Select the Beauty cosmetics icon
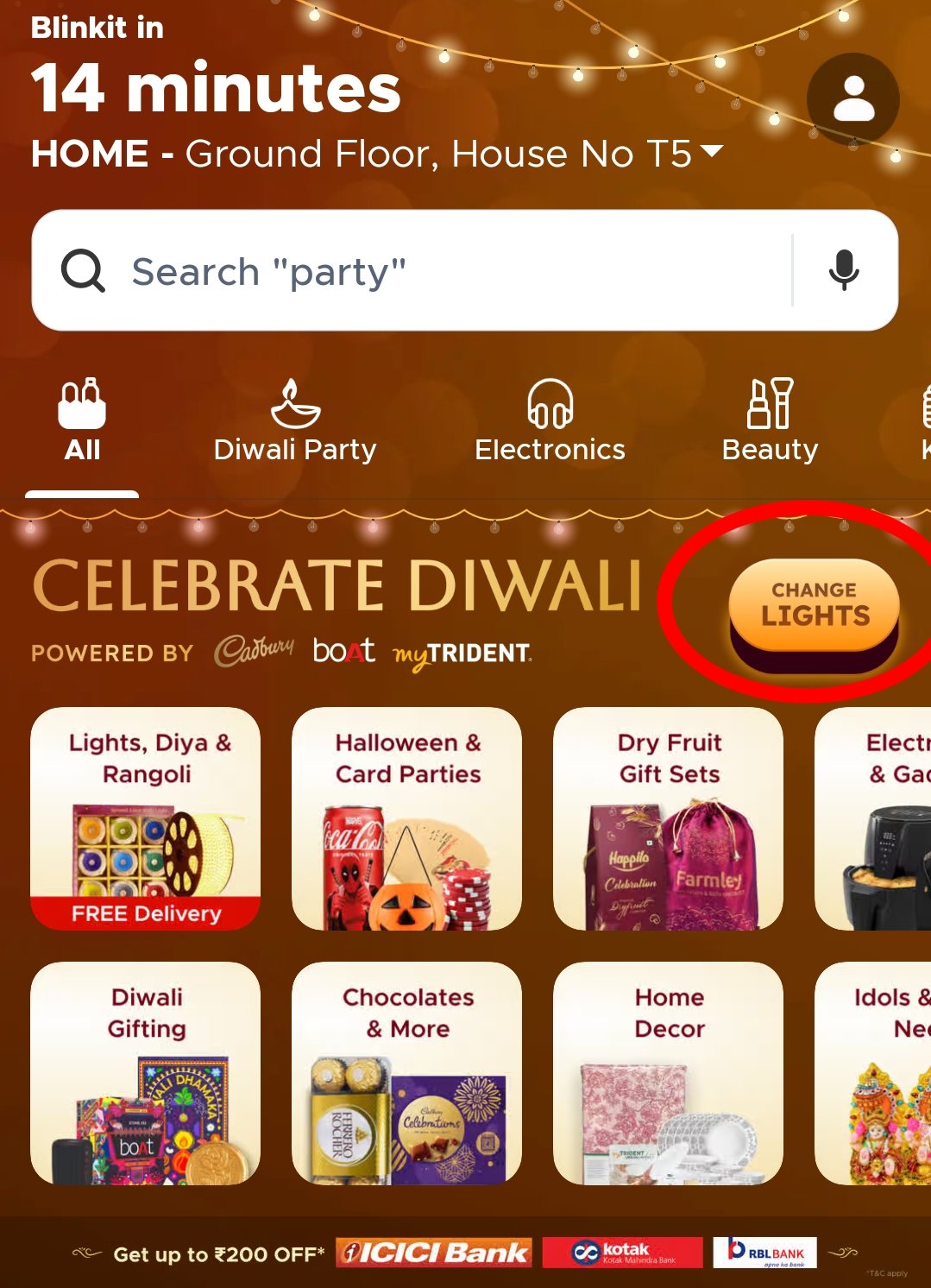931x1288 pixels. click(x=770, y=403)
